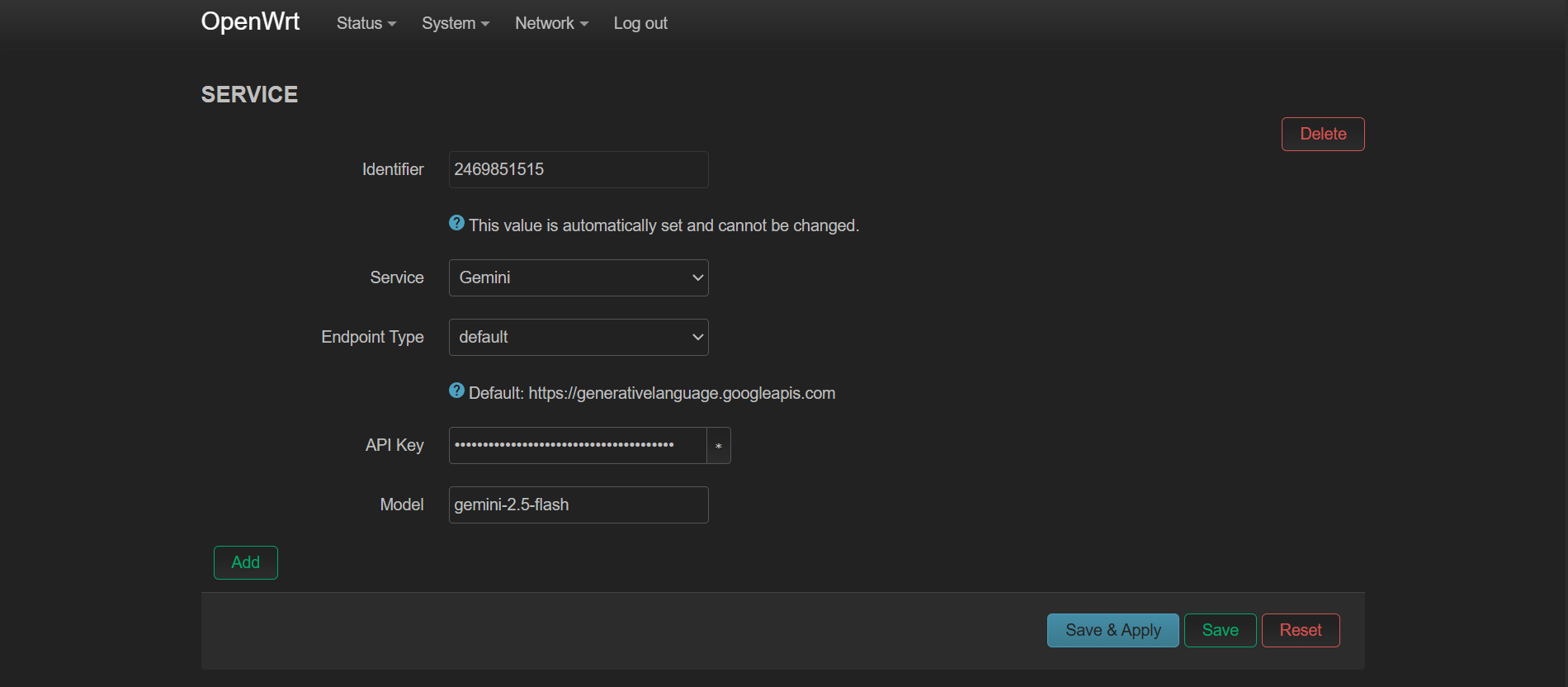Click the help icon beside the Default endpoint URL
This screenshot has height=687, width=1568.
tap(456, 391)
